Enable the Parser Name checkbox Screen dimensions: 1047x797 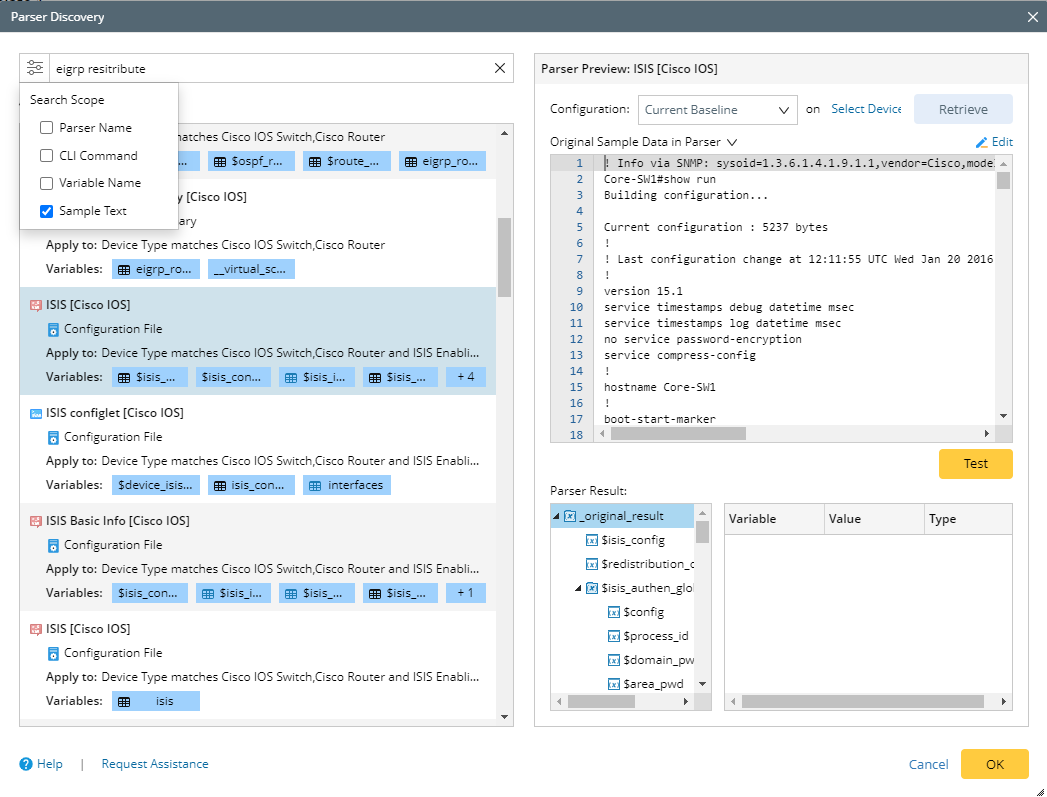[47, 128]
